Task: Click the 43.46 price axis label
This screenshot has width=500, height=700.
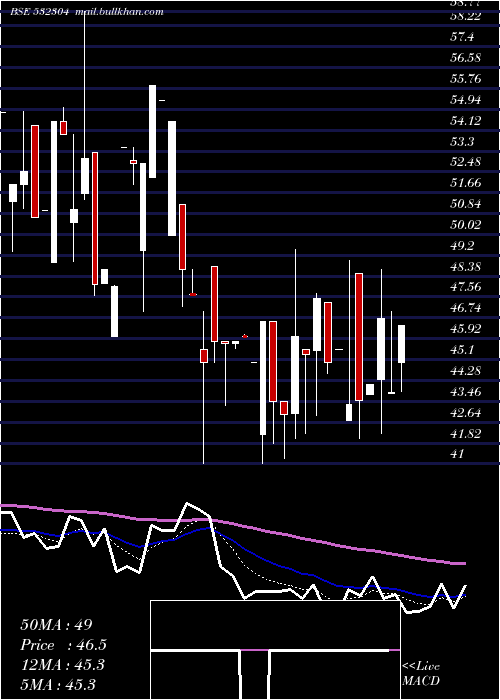Action: pyautogui.click(x=466, y=392)
